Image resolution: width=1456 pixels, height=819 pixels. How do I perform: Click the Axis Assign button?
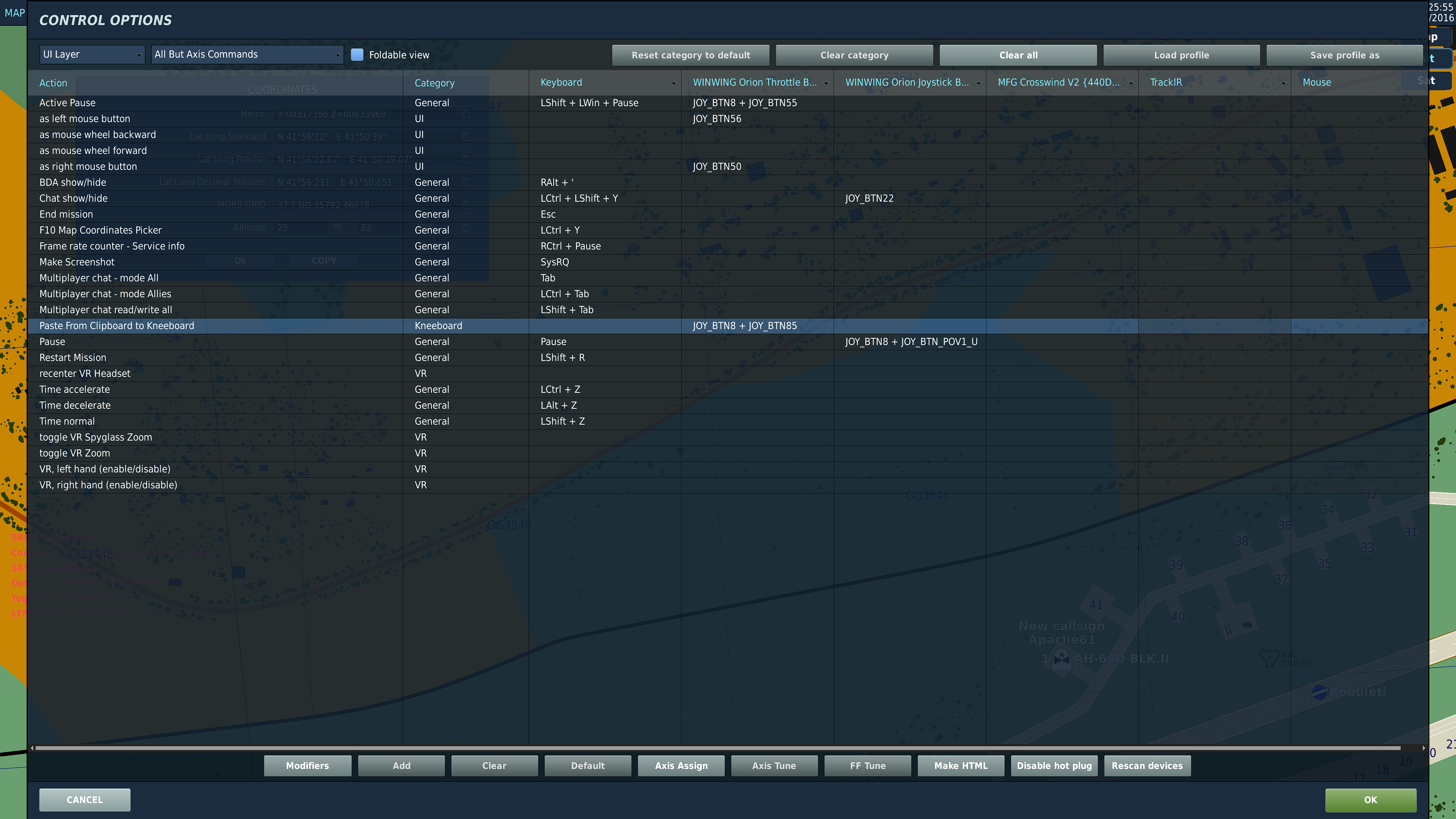click(681, 766)
